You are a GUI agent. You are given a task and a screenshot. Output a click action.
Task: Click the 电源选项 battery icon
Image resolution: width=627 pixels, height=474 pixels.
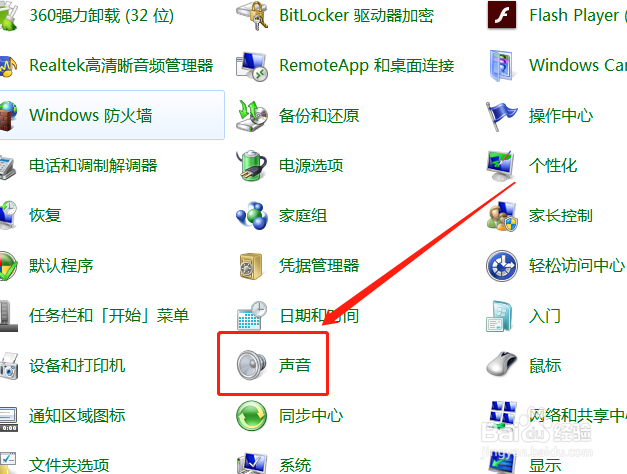tap(251, 165)
